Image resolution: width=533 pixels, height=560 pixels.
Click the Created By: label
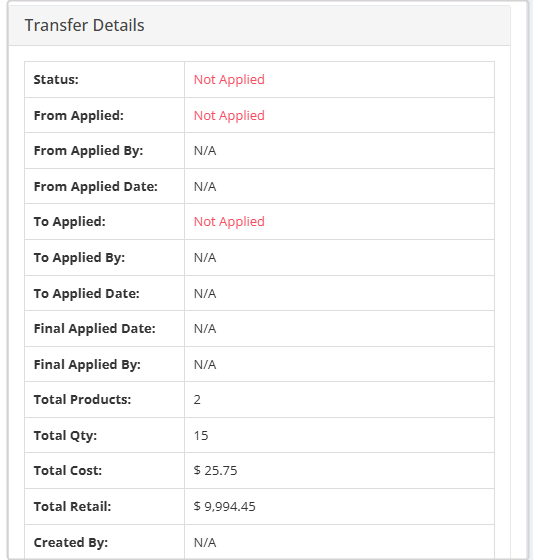71,542
